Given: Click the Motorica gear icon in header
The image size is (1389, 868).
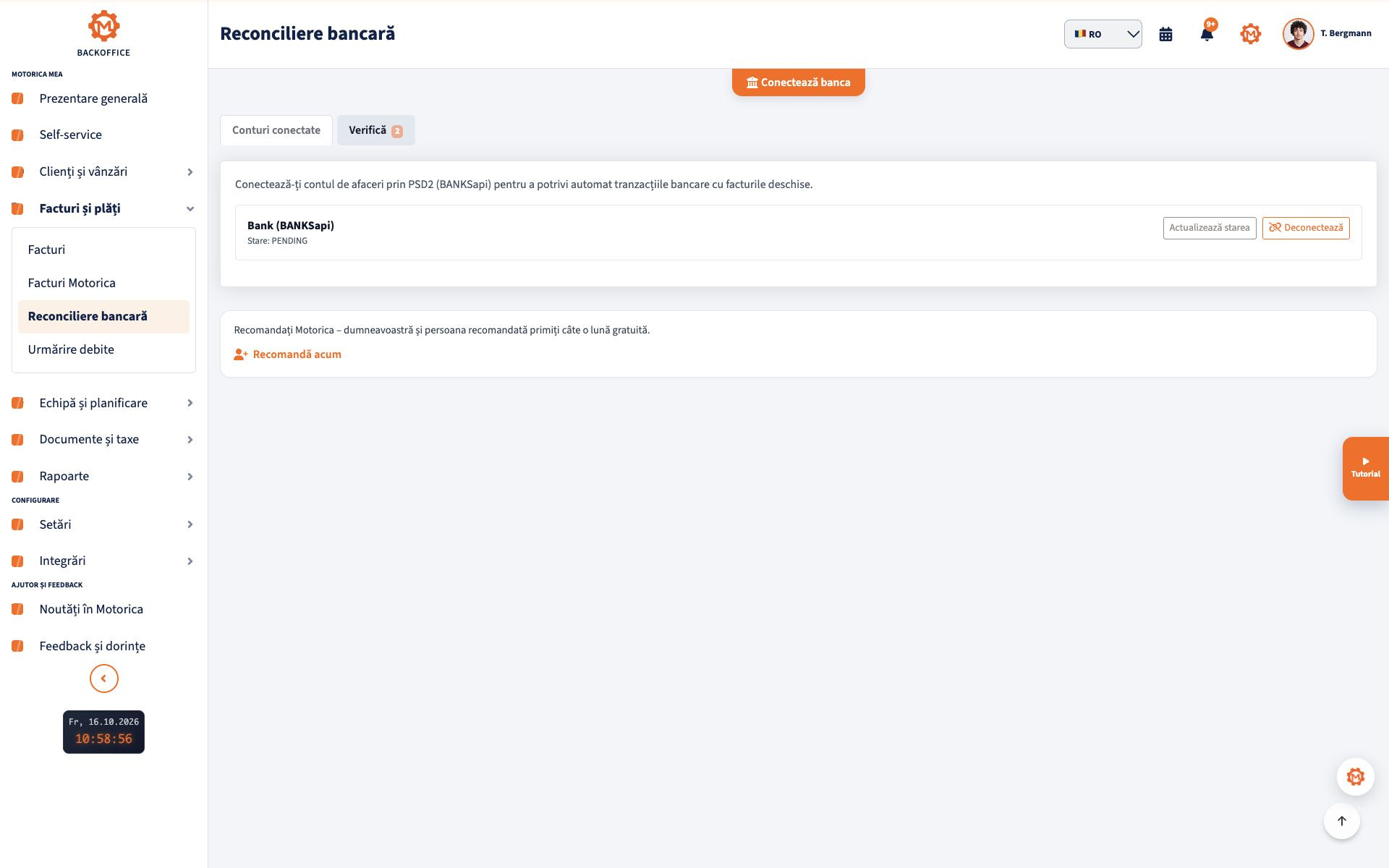Looking at the screenshot, I should 1250,34.
